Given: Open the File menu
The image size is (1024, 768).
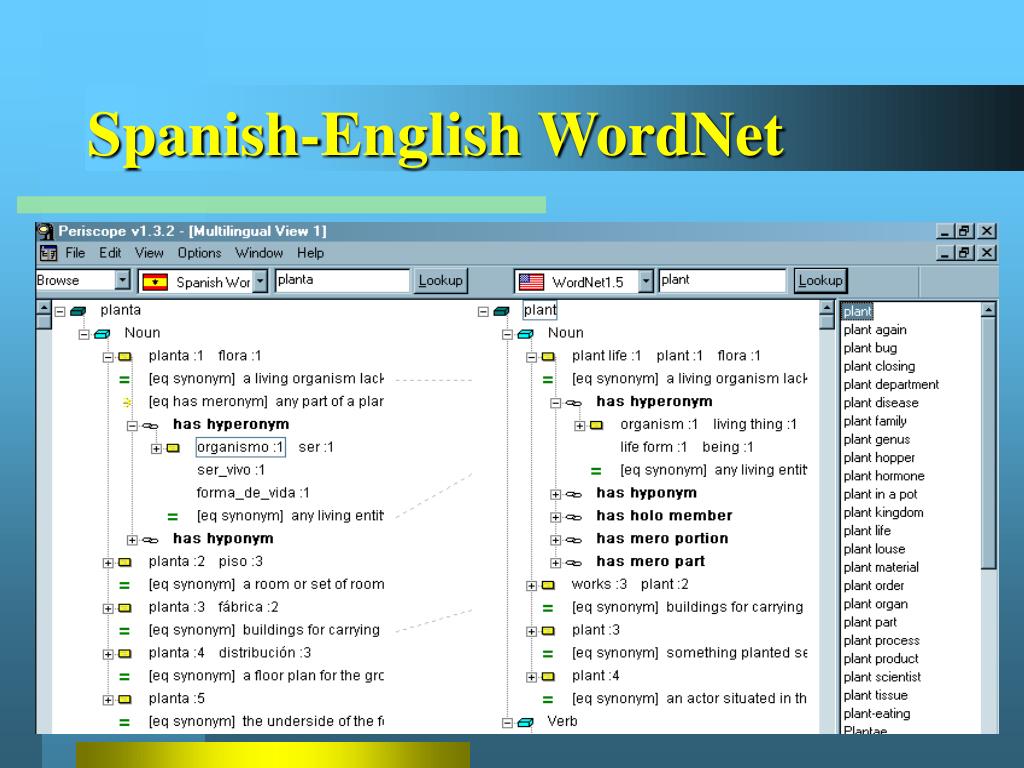Looking at the screenshot, I should [75, 253].
